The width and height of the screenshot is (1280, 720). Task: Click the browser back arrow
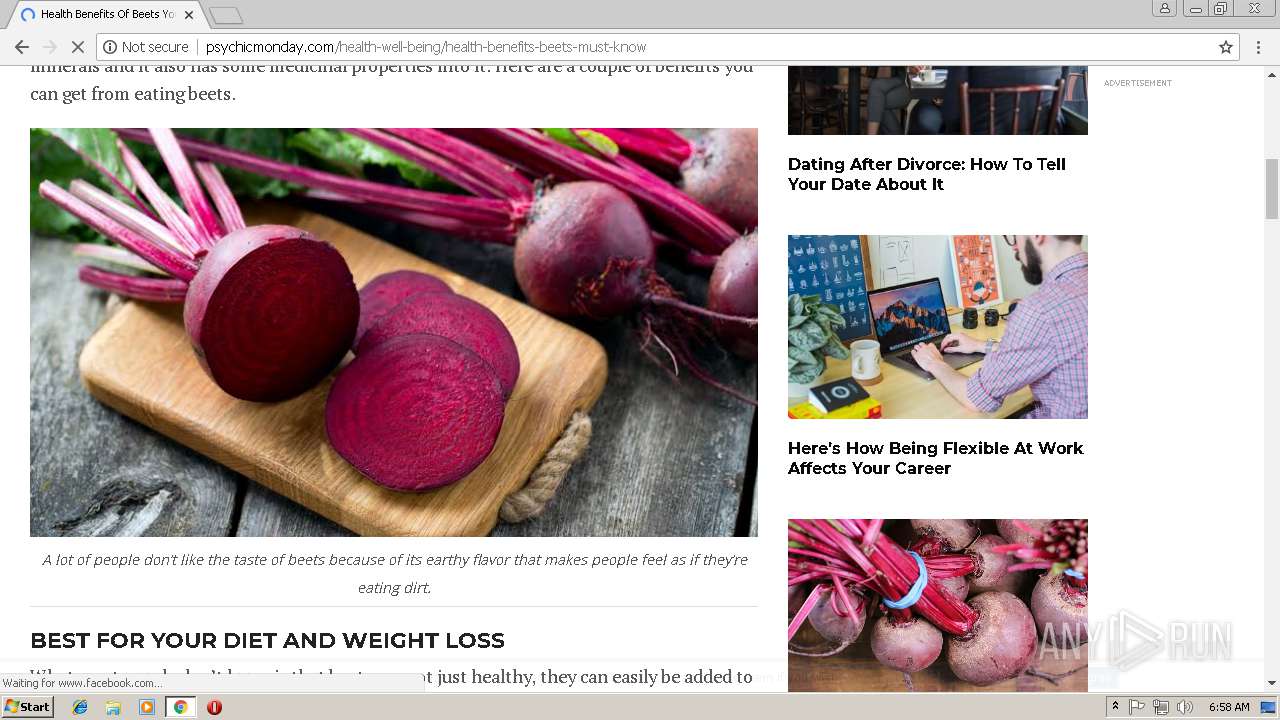(x=22, y=47)
